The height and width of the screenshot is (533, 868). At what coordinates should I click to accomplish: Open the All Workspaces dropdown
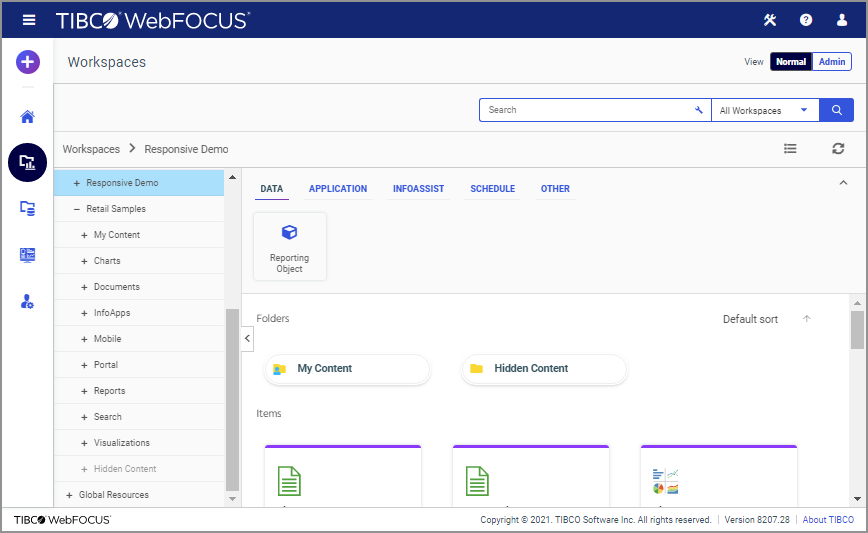(x=765, y=110)
